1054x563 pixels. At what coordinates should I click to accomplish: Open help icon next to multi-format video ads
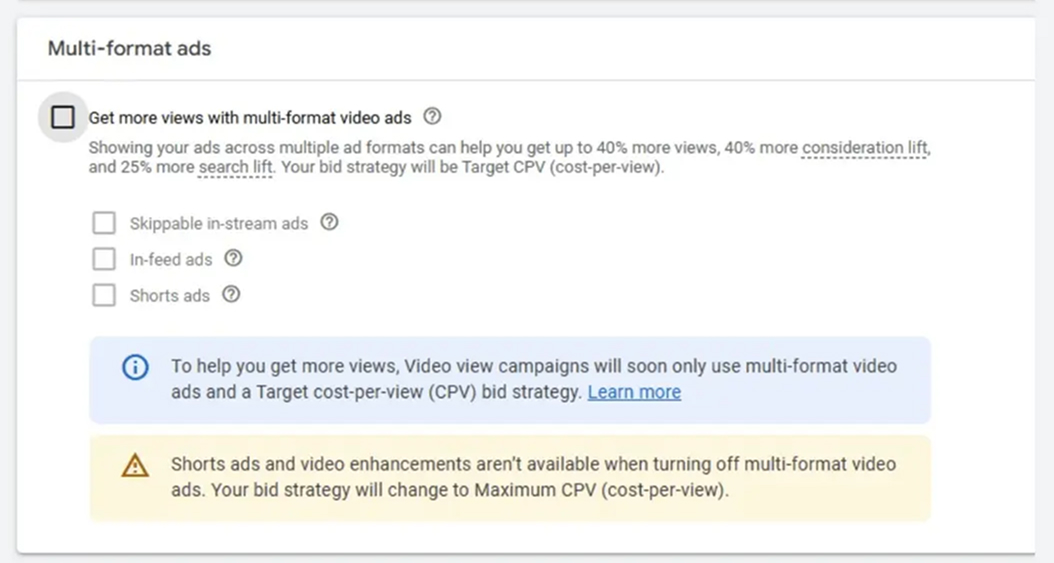pyautogui.click(x=432, y=116)
